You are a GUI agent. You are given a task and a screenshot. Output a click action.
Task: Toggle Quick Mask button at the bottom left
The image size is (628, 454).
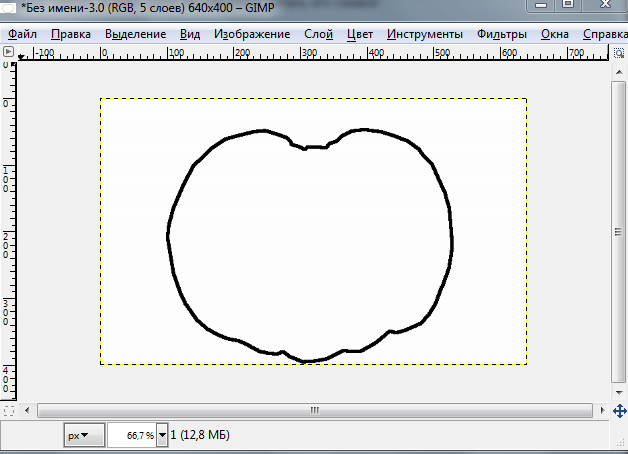[8, 411]
